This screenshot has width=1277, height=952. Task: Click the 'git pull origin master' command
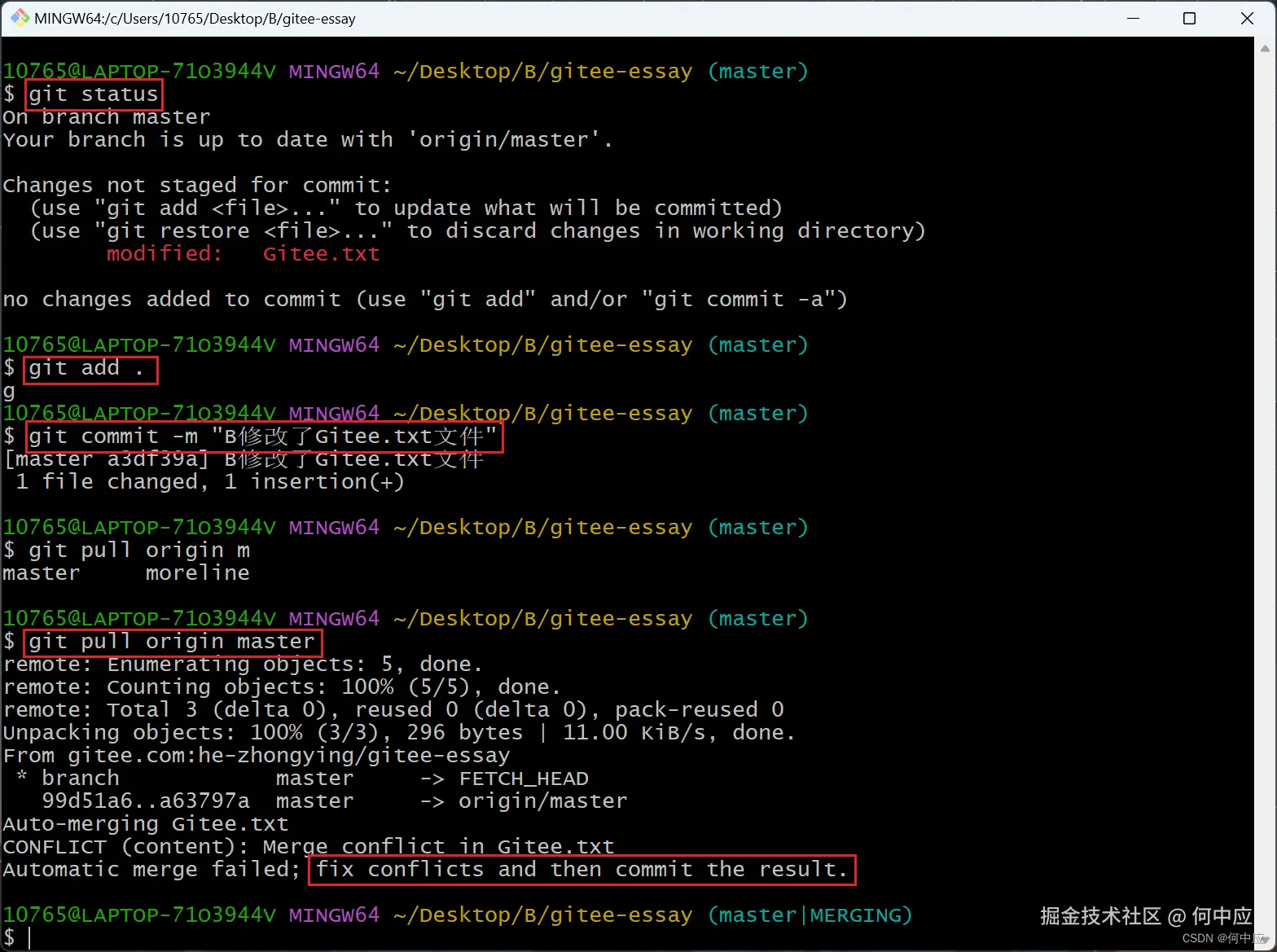coord(172,642)
